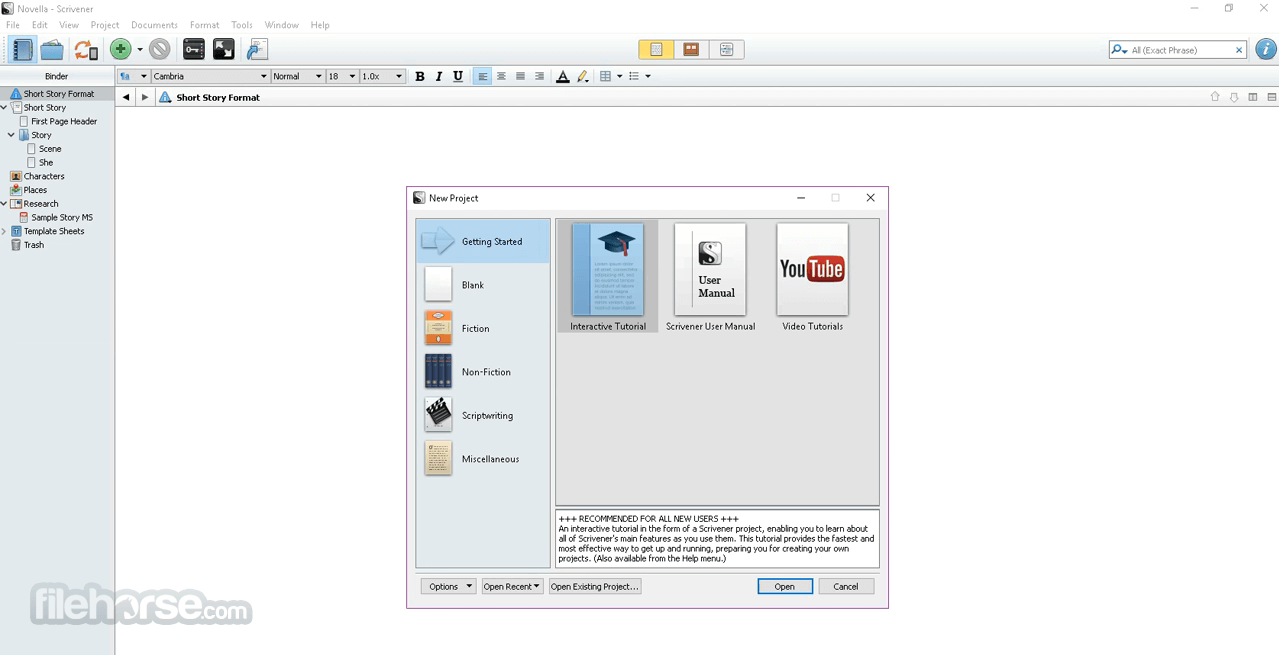The image size is (1279, 655).
Task: Click next document down arrow in header
Action: (1234, 97)
